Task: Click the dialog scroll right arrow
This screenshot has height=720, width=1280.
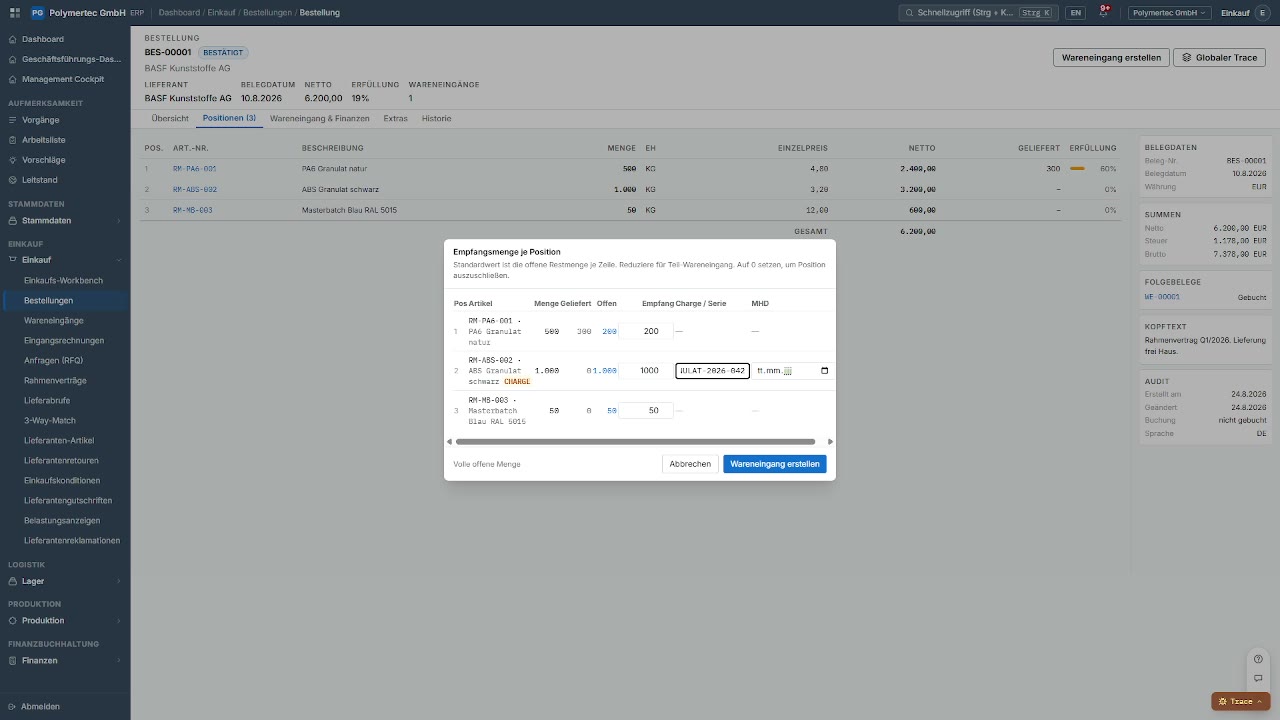Action: (x=830, y=441)
